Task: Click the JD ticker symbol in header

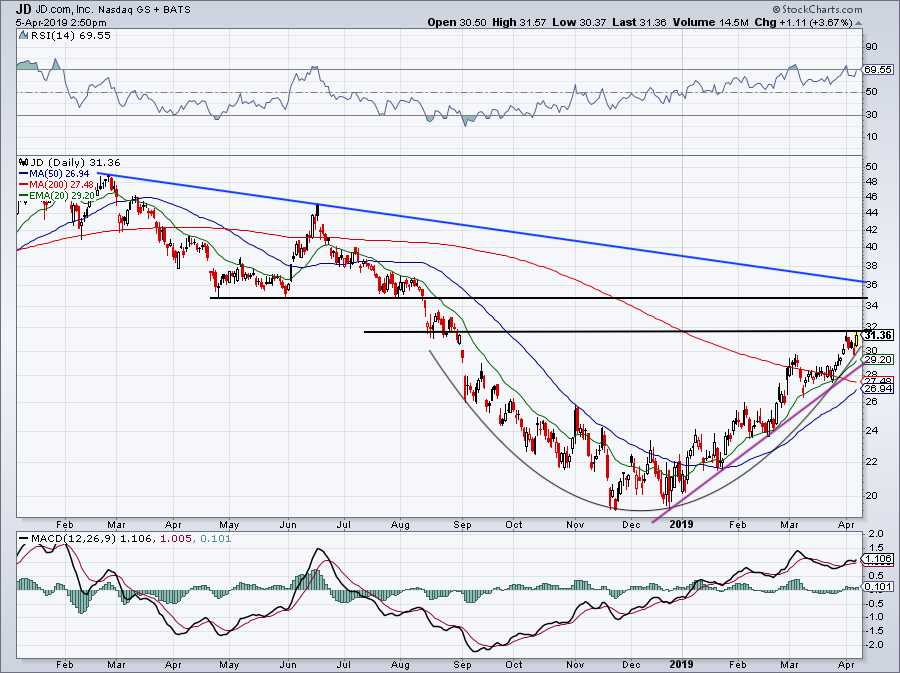Action: coord(23,10)
